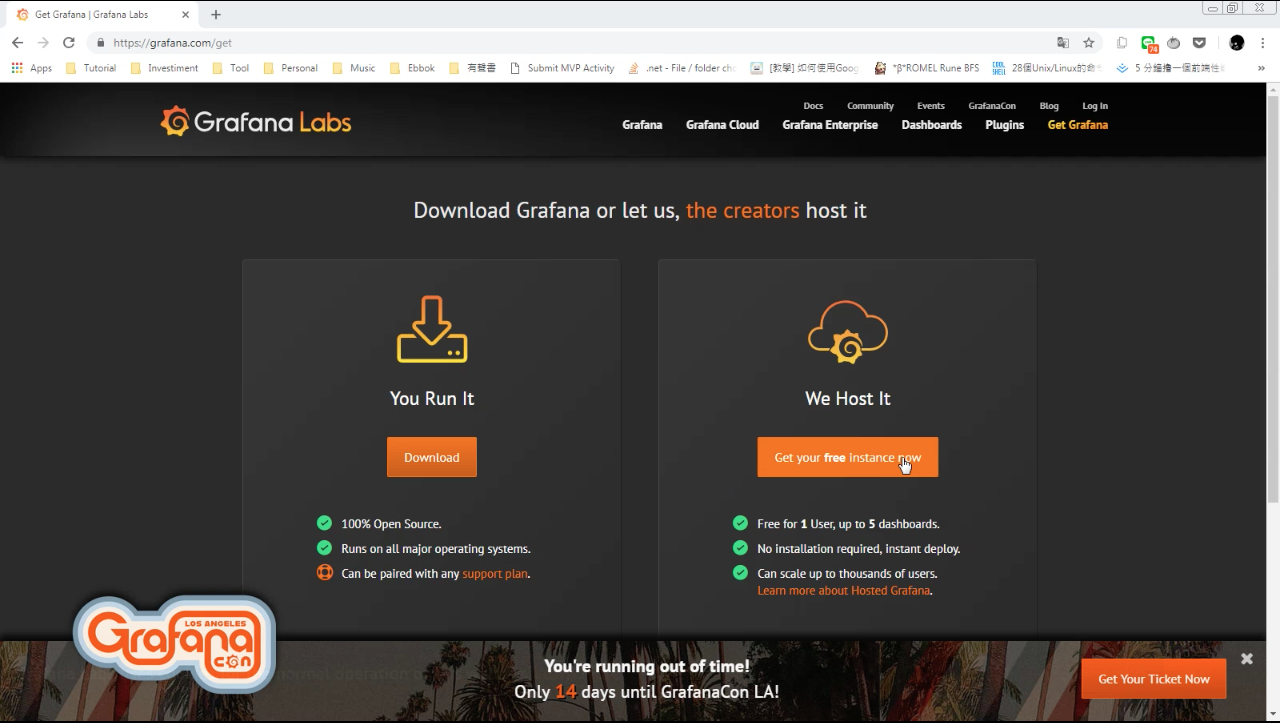Bookmark this page with the star icon
The image size is (1280, 723).
(x=1089, y=43)
